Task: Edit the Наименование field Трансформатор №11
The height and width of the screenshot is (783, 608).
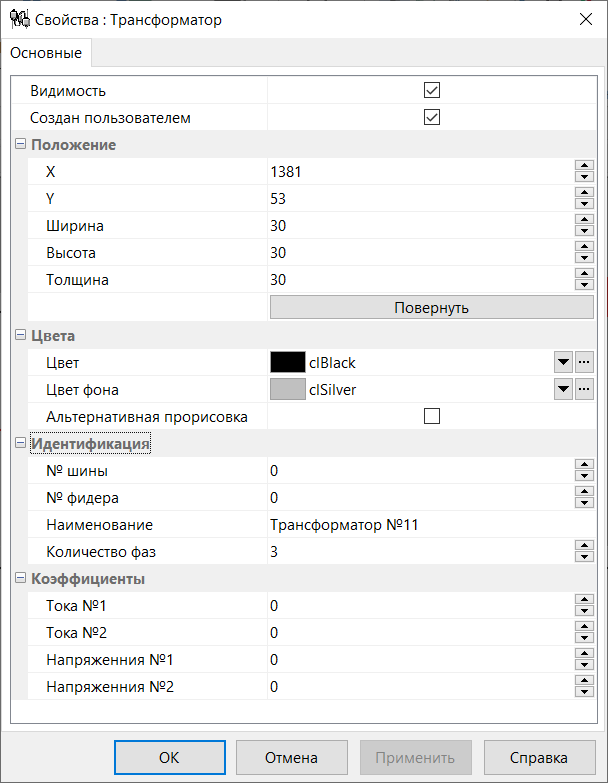Action: [x=432, y=525]
